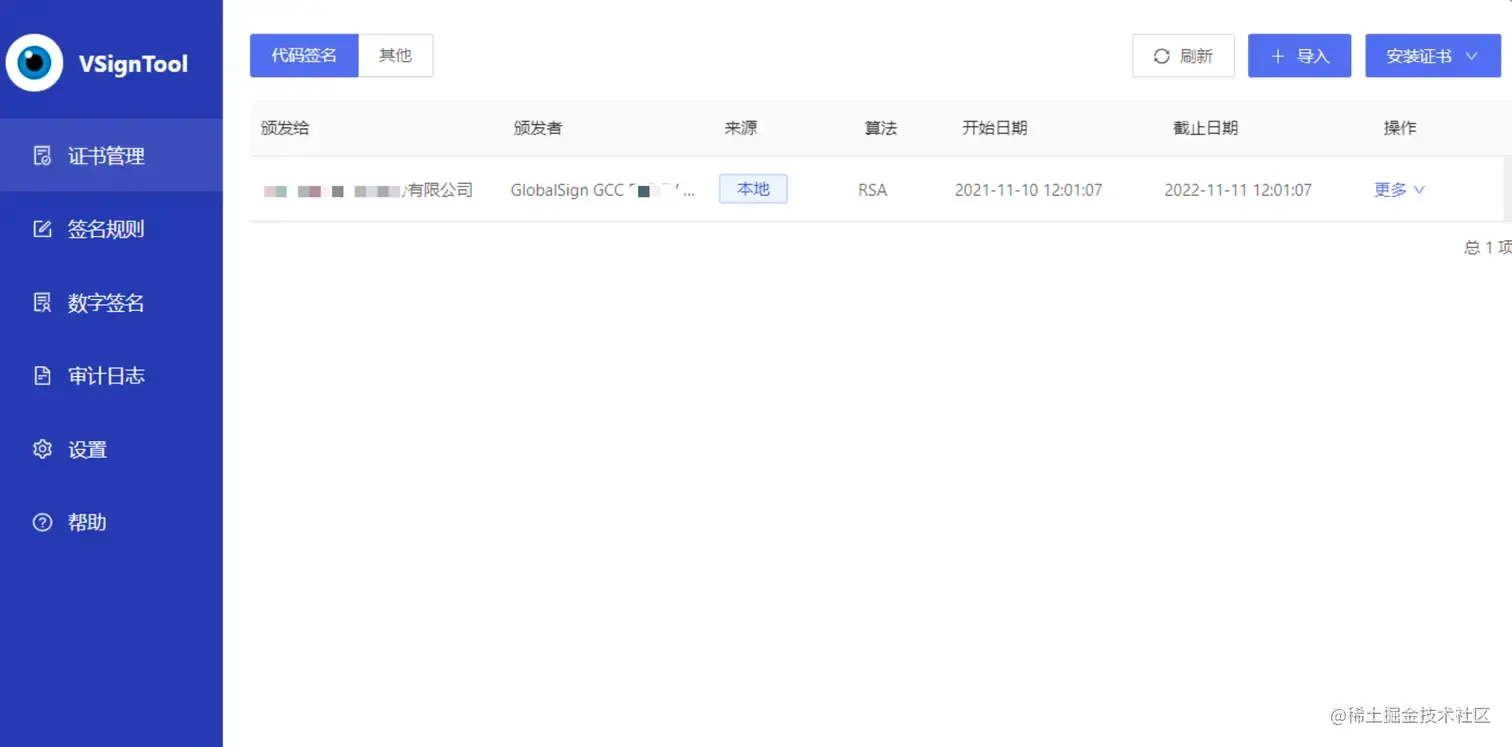
Task: Click the 签名规则 edit icon
Action: point(42,229)
